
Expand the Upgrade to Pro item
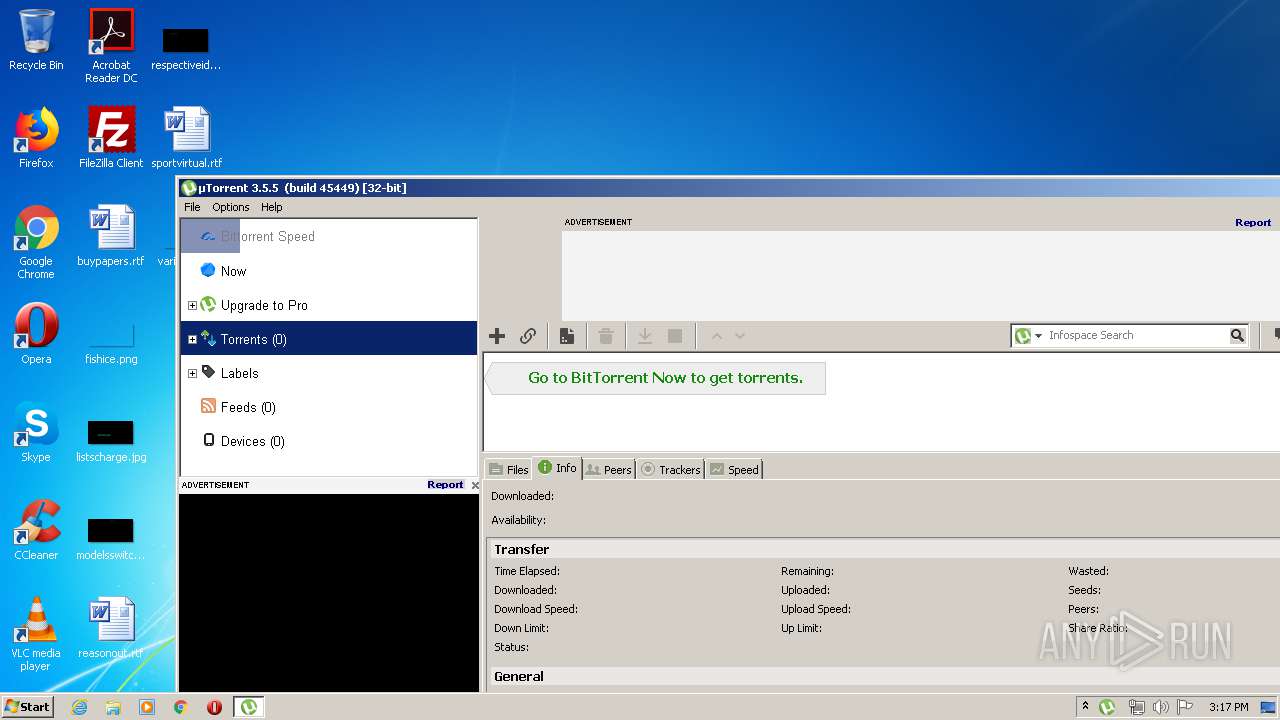[192, 305]
